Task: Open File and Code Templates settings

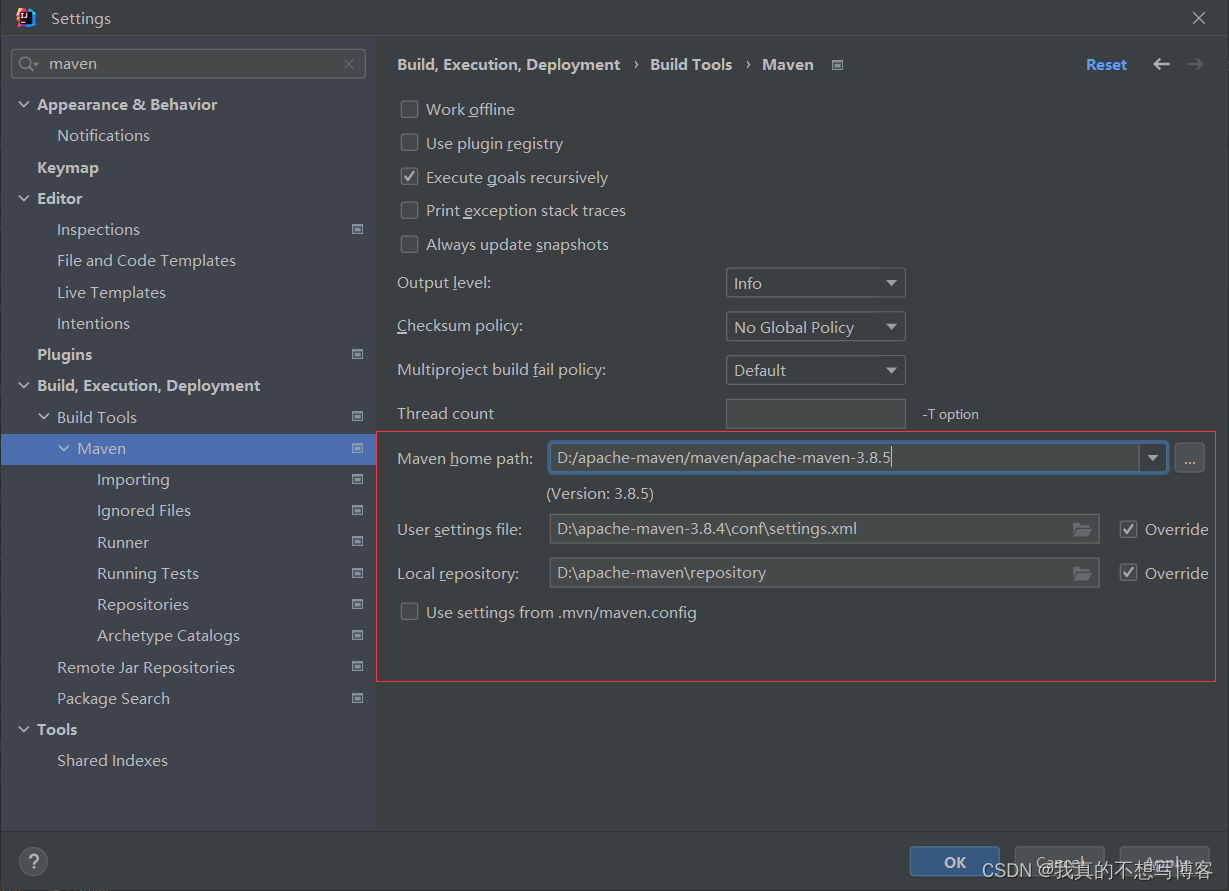Action: pos(146,260)
